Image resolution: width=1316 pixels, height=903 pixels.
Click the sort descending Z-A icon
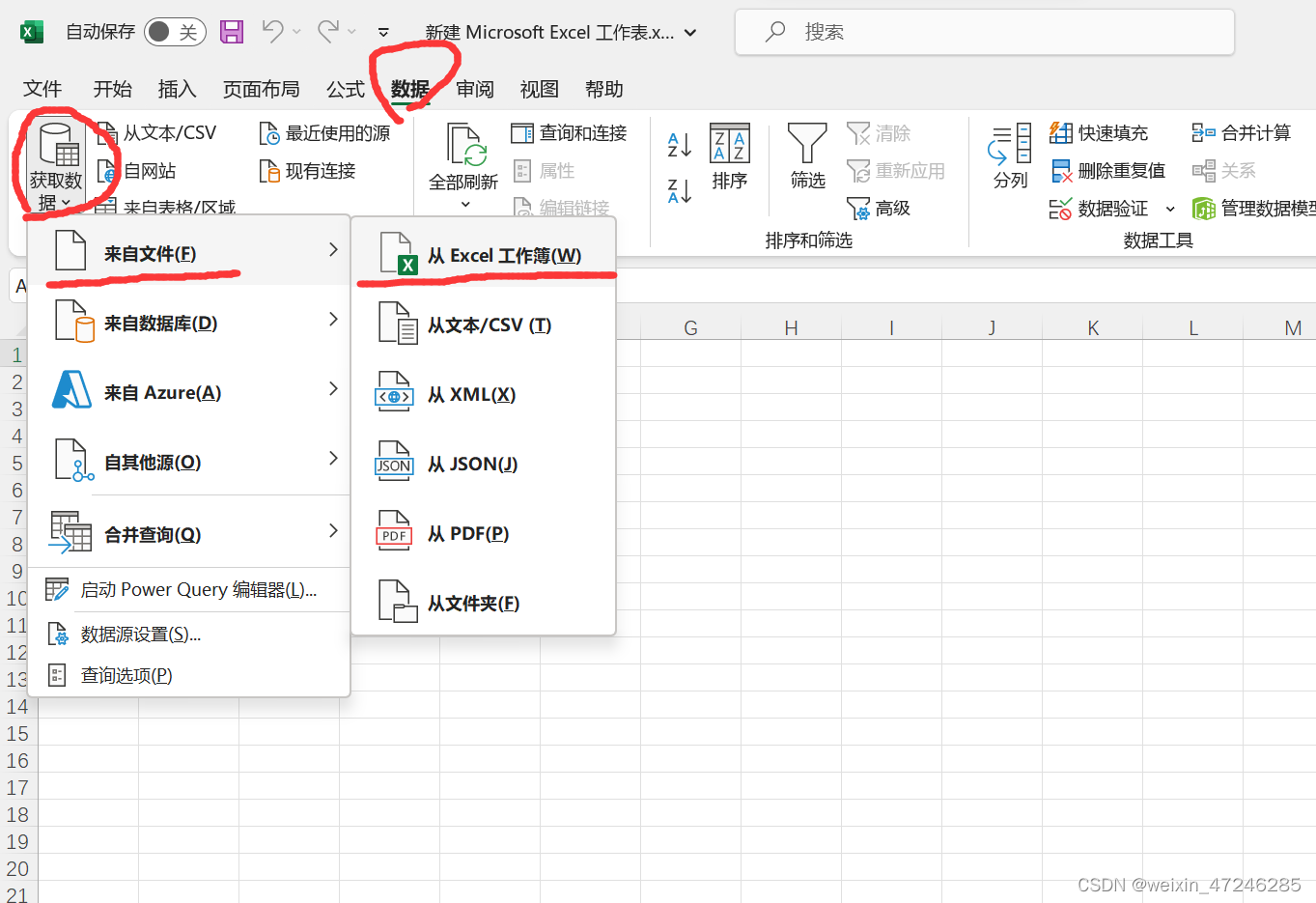[680, 190]
